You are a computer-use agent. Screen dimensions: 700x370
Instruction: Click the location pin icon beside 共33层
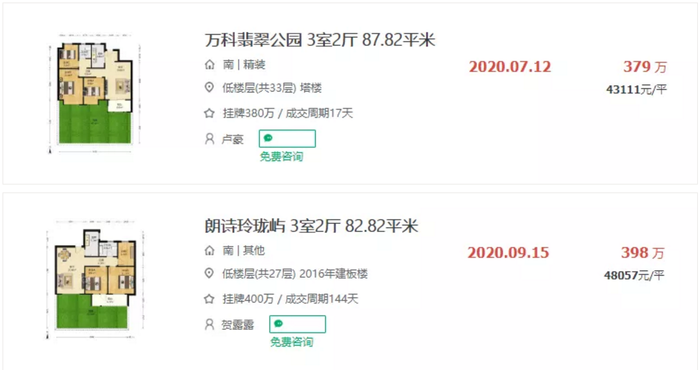click(209, 87)
